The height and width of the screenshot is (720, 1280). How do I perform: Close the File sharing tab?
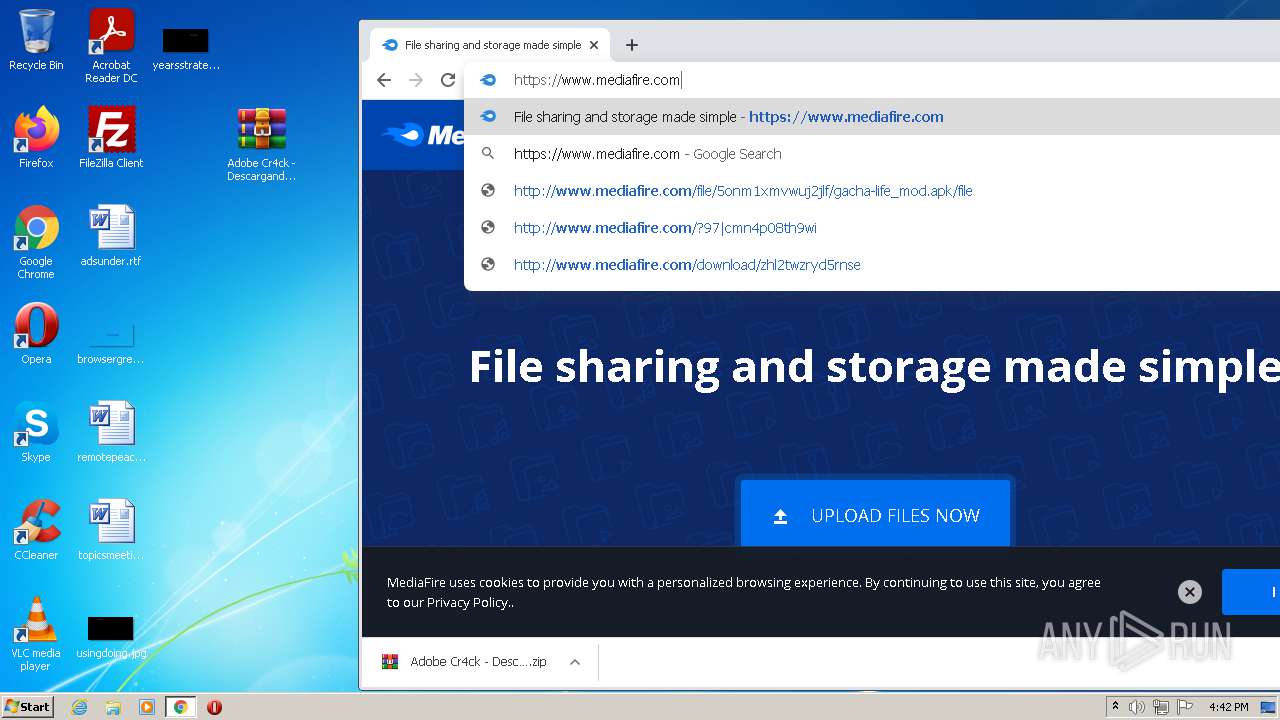click(594, 45)
